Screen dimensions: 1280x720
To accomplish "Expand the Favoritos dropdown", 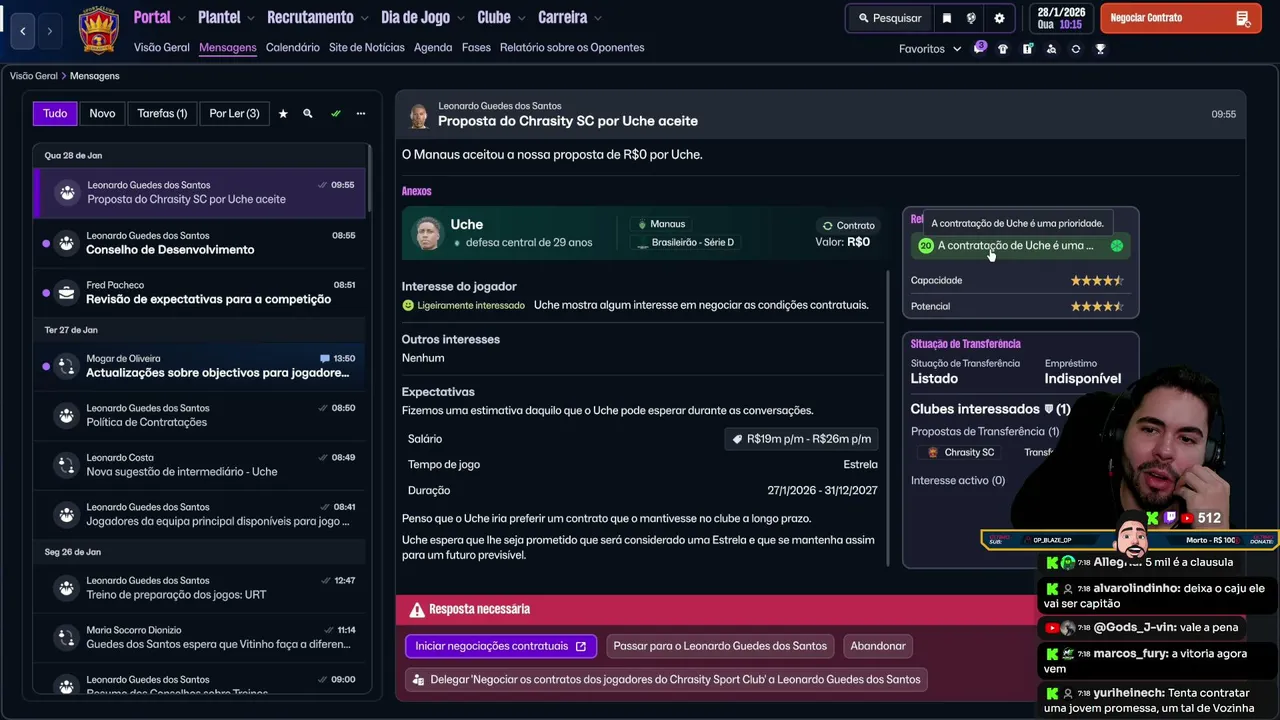I will 930,49.
